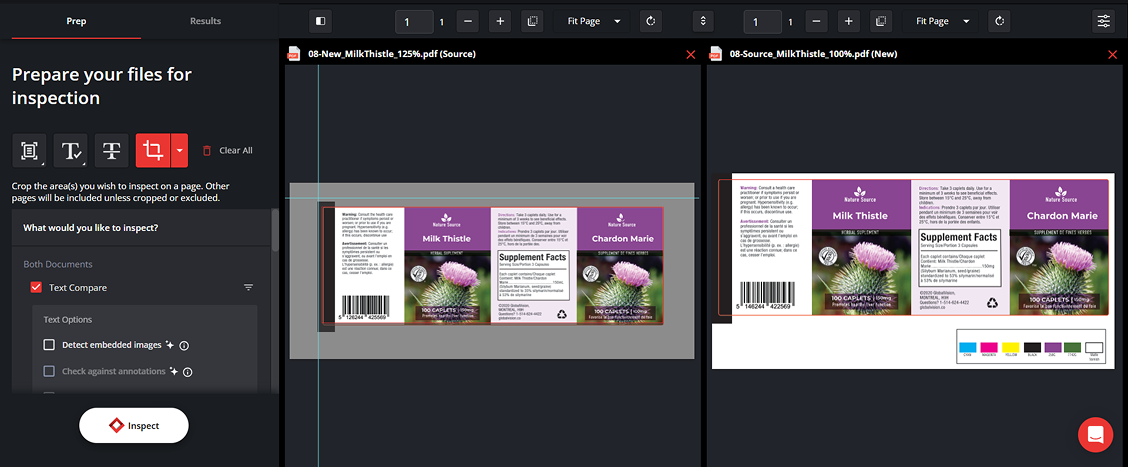The height and width of the screenshot is (467, 1128).
Task: Open New document page layout icon
Action: 881,21
